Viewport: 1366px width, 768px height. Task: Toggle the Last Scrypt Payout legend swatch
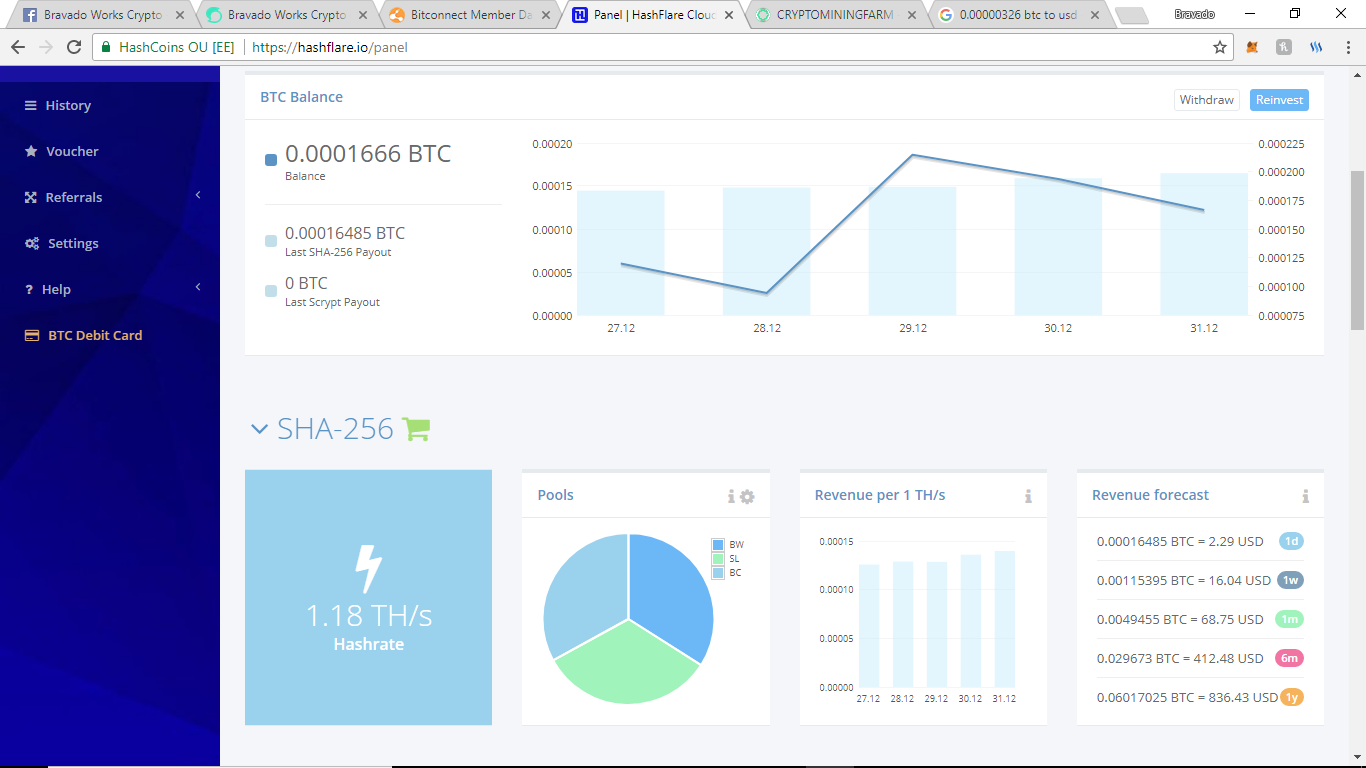271,291
